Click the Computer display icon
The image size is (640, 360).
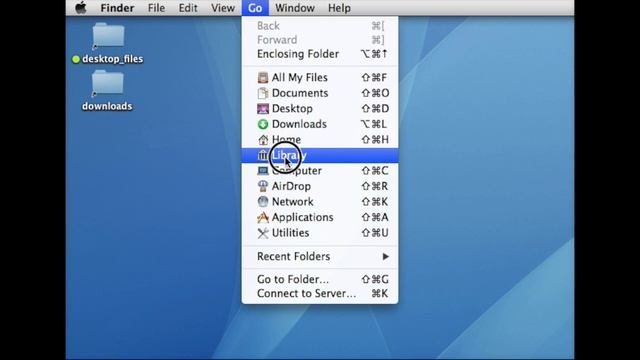pos(263,171)
